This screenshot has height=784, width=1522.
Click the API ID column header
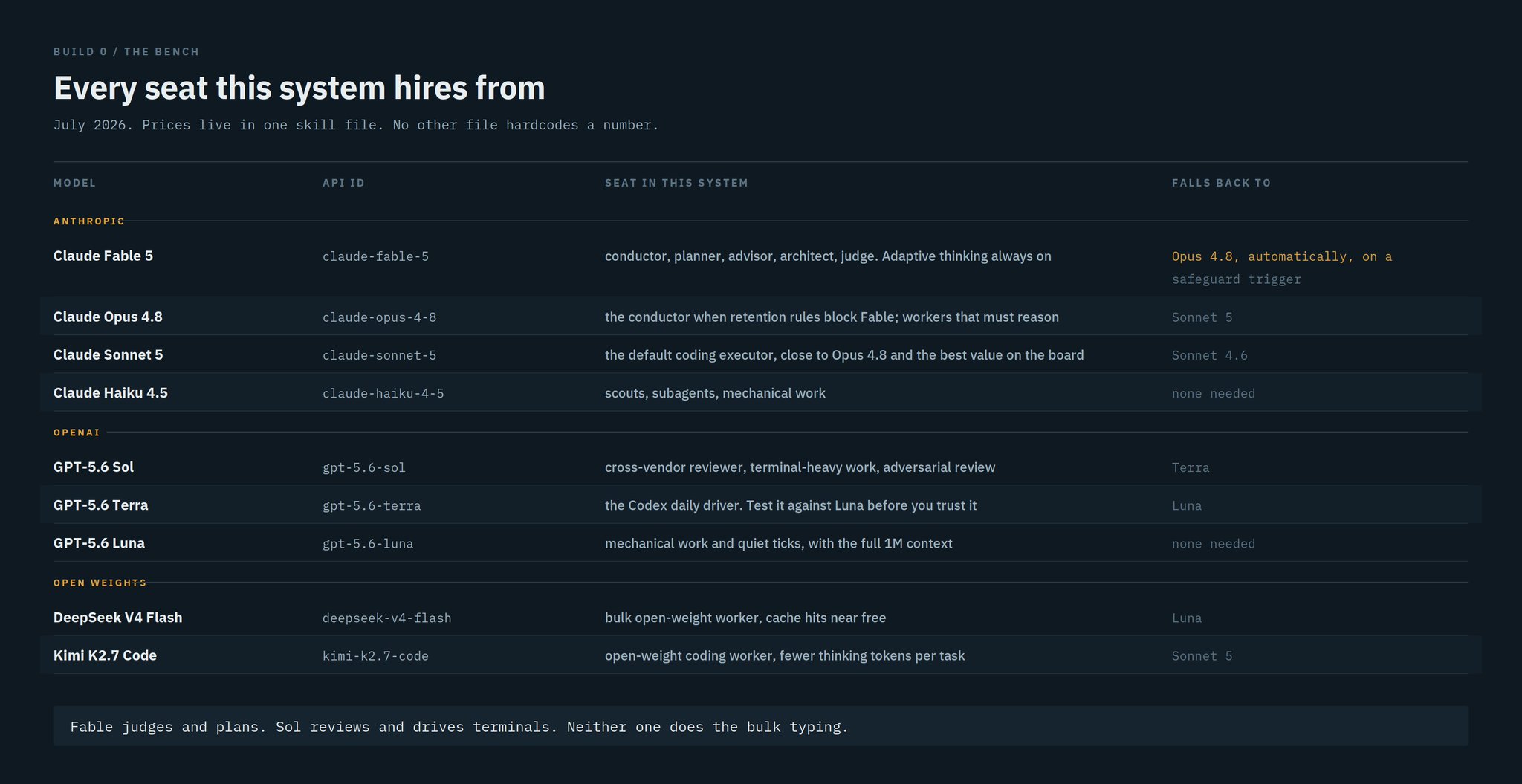(343, 183)
